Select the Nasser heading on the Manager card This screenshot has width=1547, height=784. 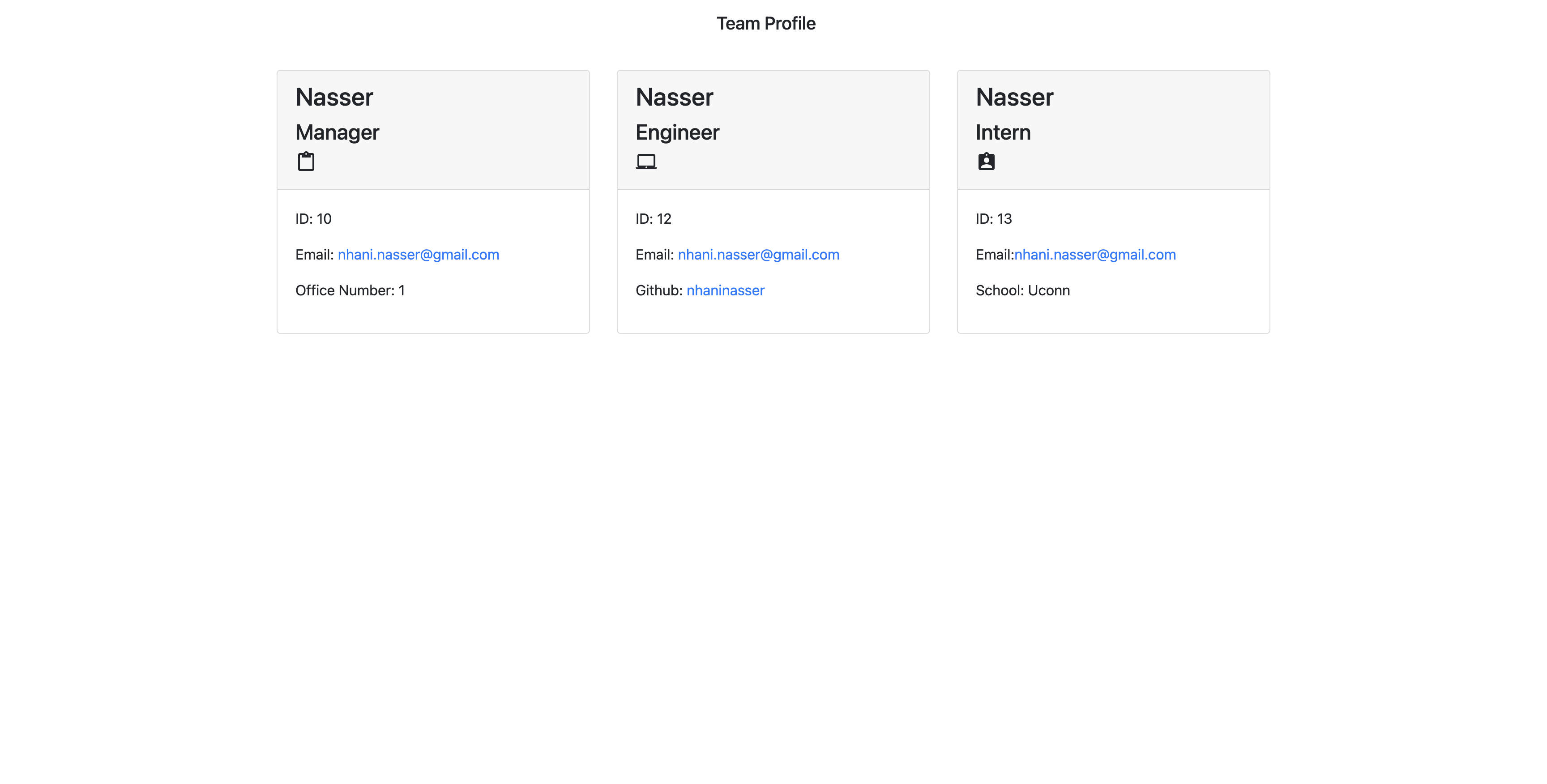(334, 97)
